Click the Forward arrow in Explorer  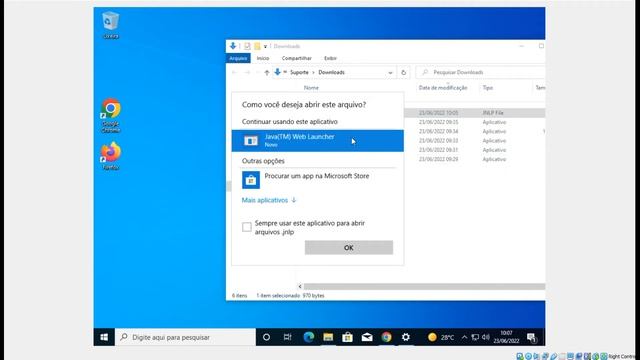coord(247,73)
